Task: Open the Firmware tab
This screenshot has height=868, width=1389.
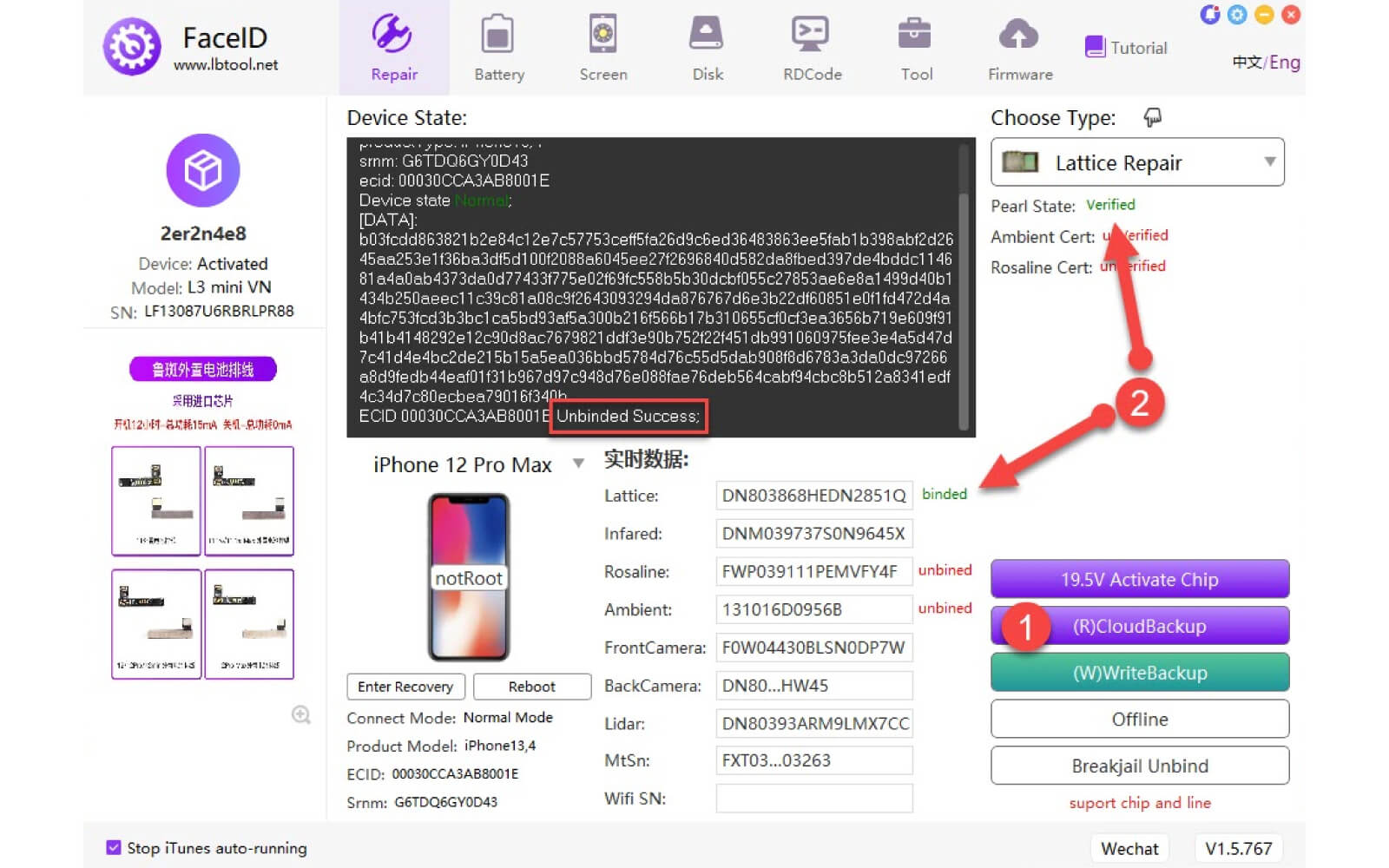Action: pos(1020,48)
